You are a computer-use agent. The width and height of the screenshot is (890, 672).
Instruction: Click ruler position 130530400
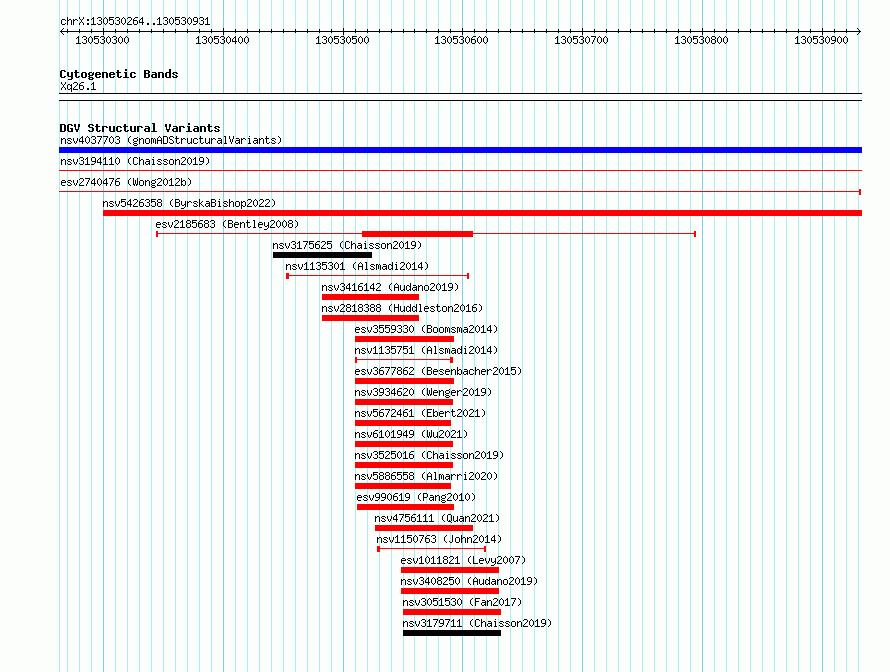click(222, 40)
